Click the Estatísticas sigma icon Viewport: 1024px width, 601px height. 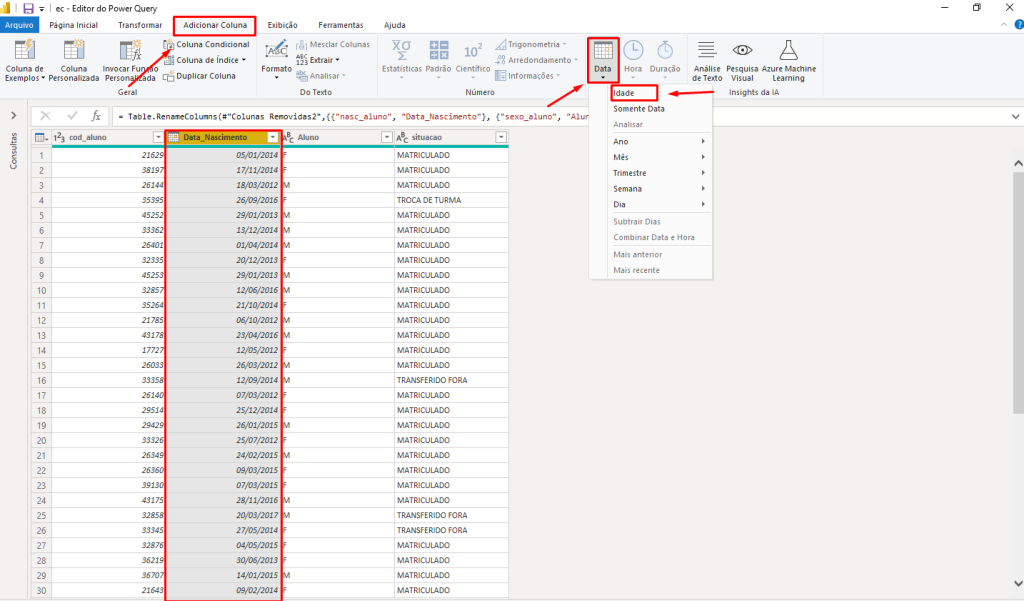[402, 52]
